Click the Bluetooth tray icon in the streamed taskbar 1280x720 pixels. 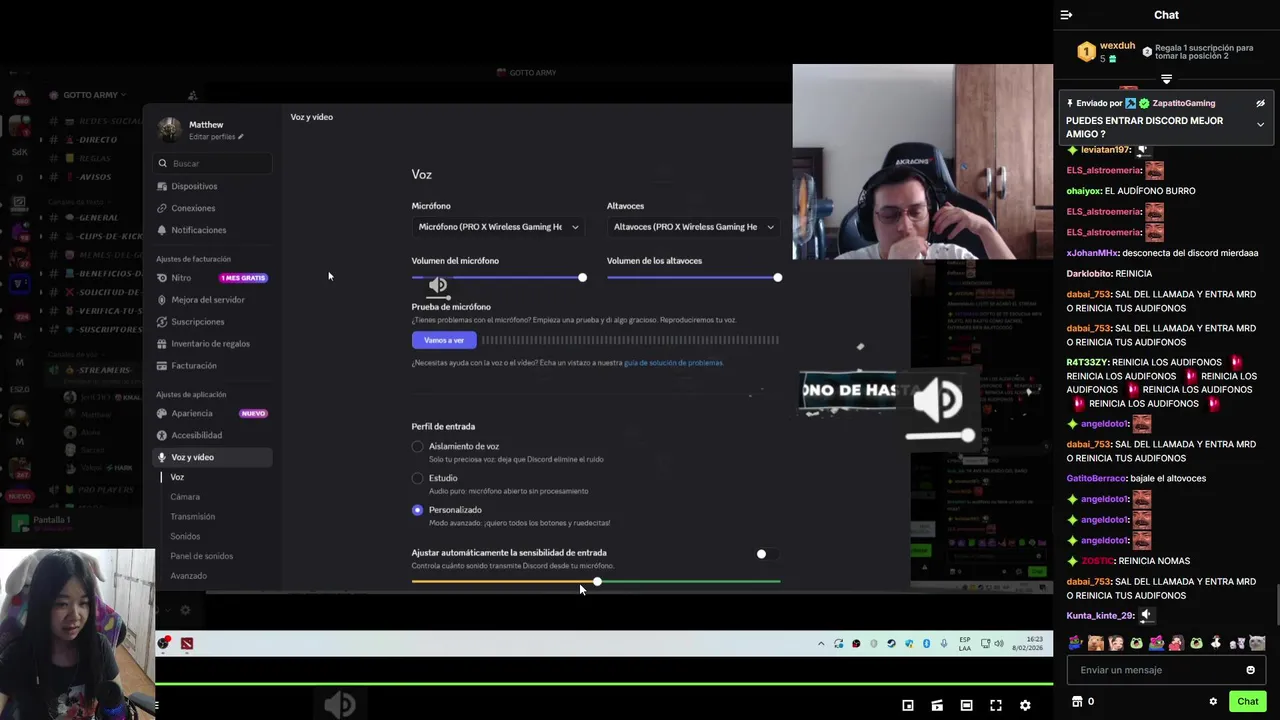pos(926,643)
